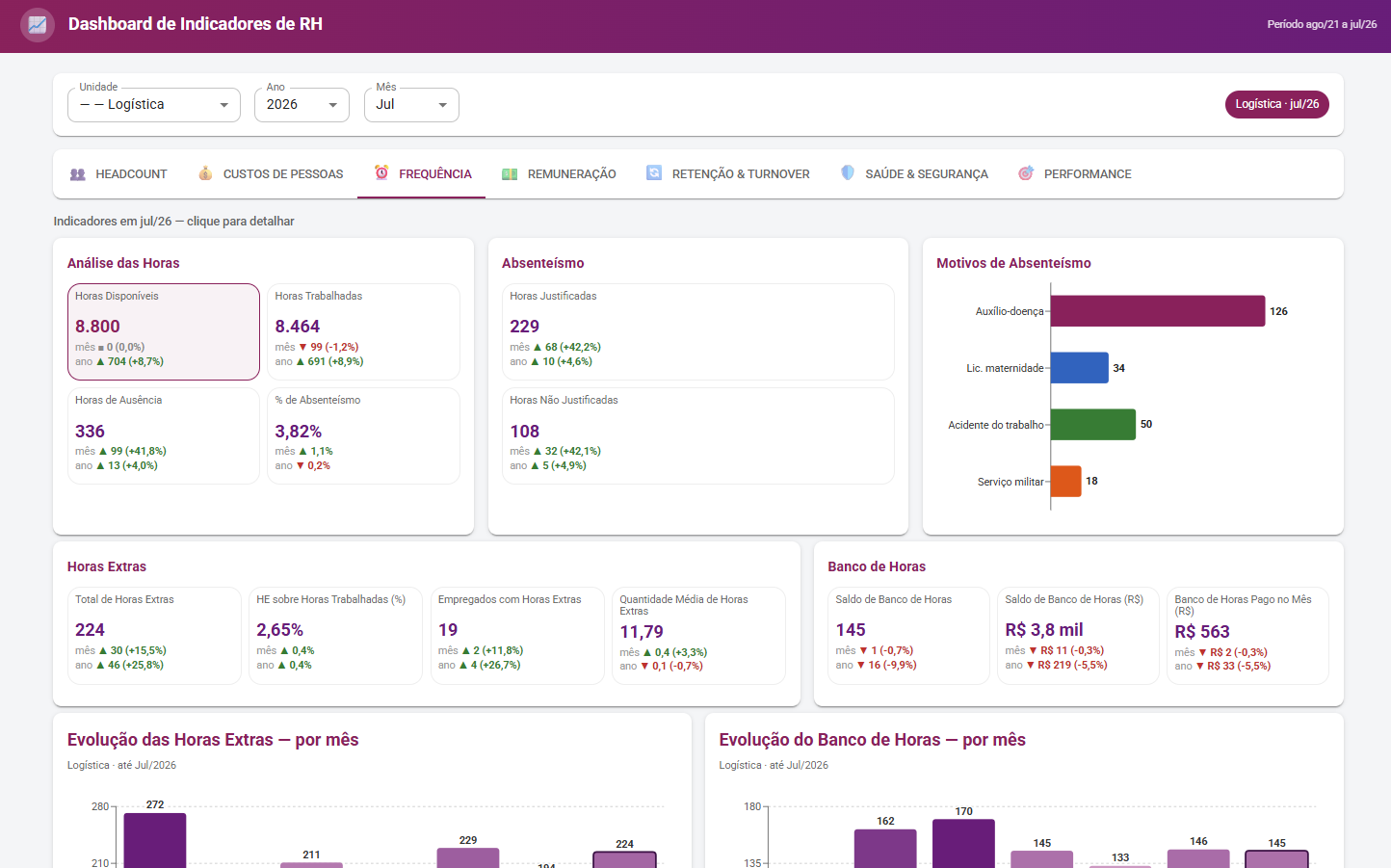Click the Logística · jul/26 chip
Image resolution: width=1391 pixels, height=868 pixels.
(x=1277, y=104)
